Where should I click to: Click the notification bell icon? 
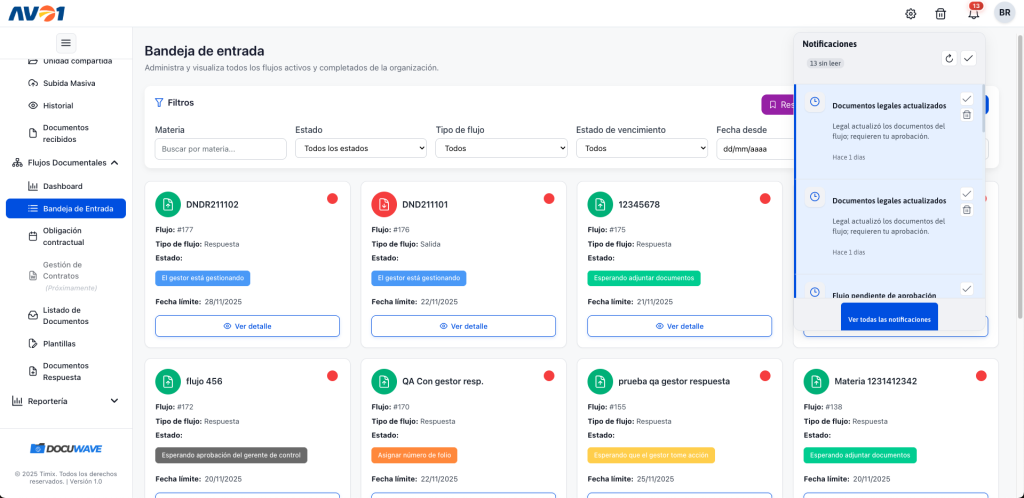tap(973, 13)
